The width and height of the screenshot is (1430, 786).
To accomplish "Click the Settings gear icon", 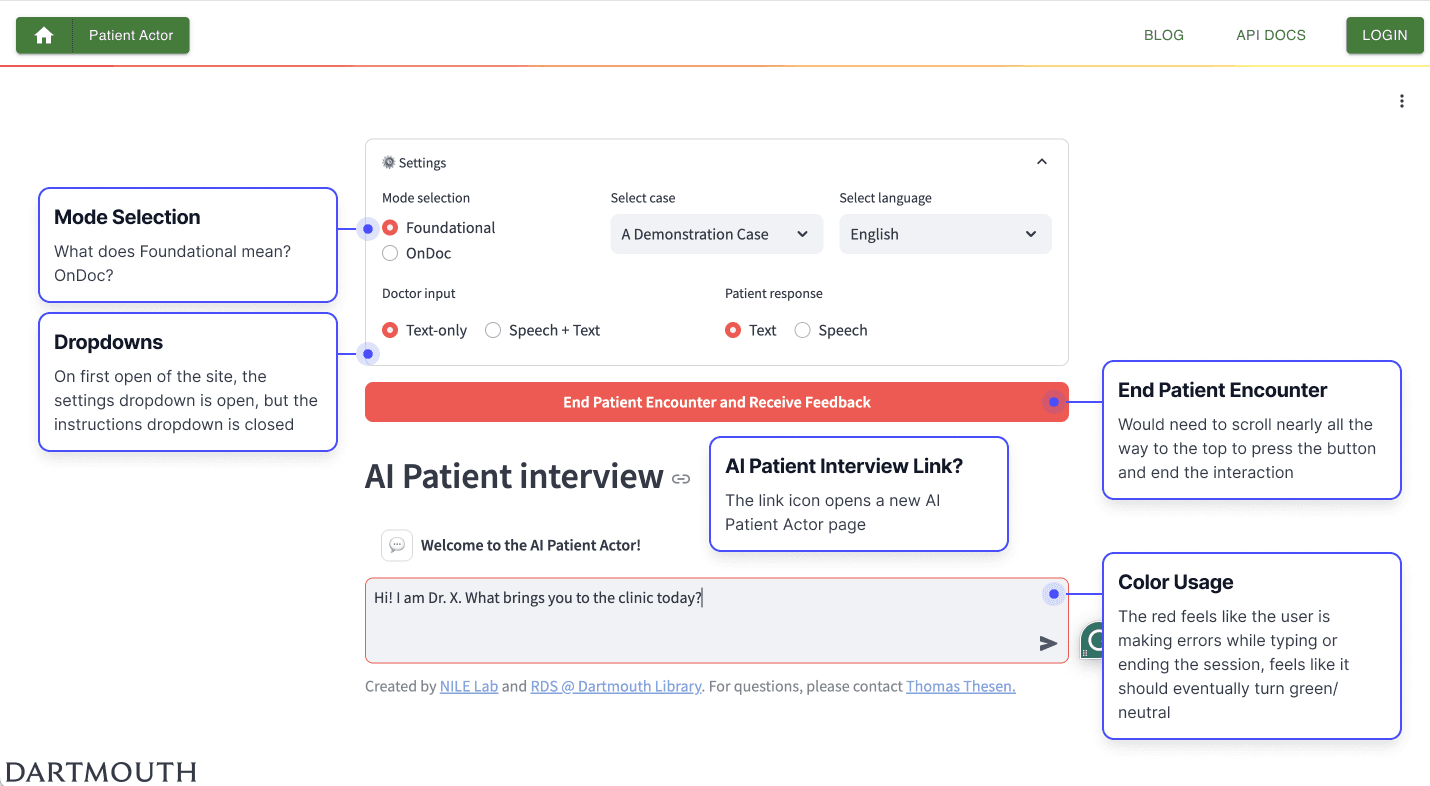I will 388,162.
